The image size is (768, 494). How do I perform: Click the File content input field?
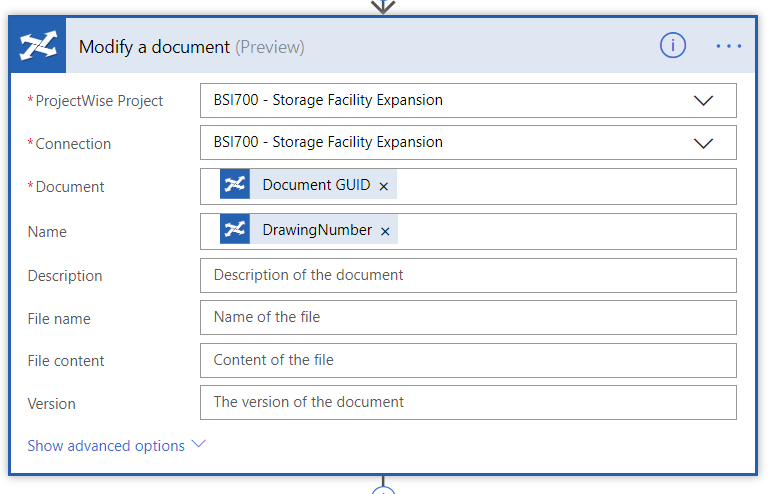pos(468,360)
